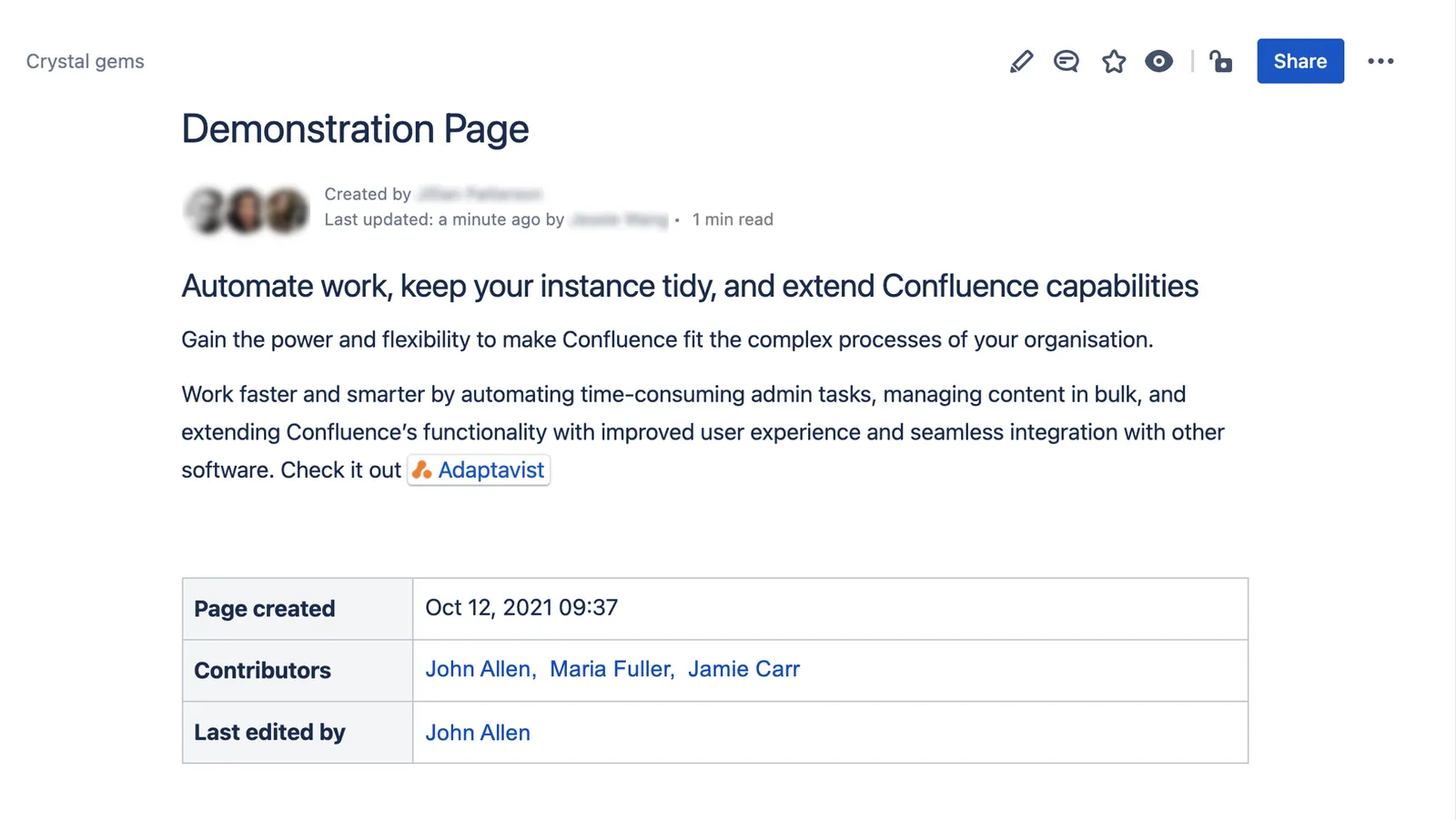This screenshot has width=1456, height=820.
Task: Open the Adaptavist smart link
Action: coord(479,470)
